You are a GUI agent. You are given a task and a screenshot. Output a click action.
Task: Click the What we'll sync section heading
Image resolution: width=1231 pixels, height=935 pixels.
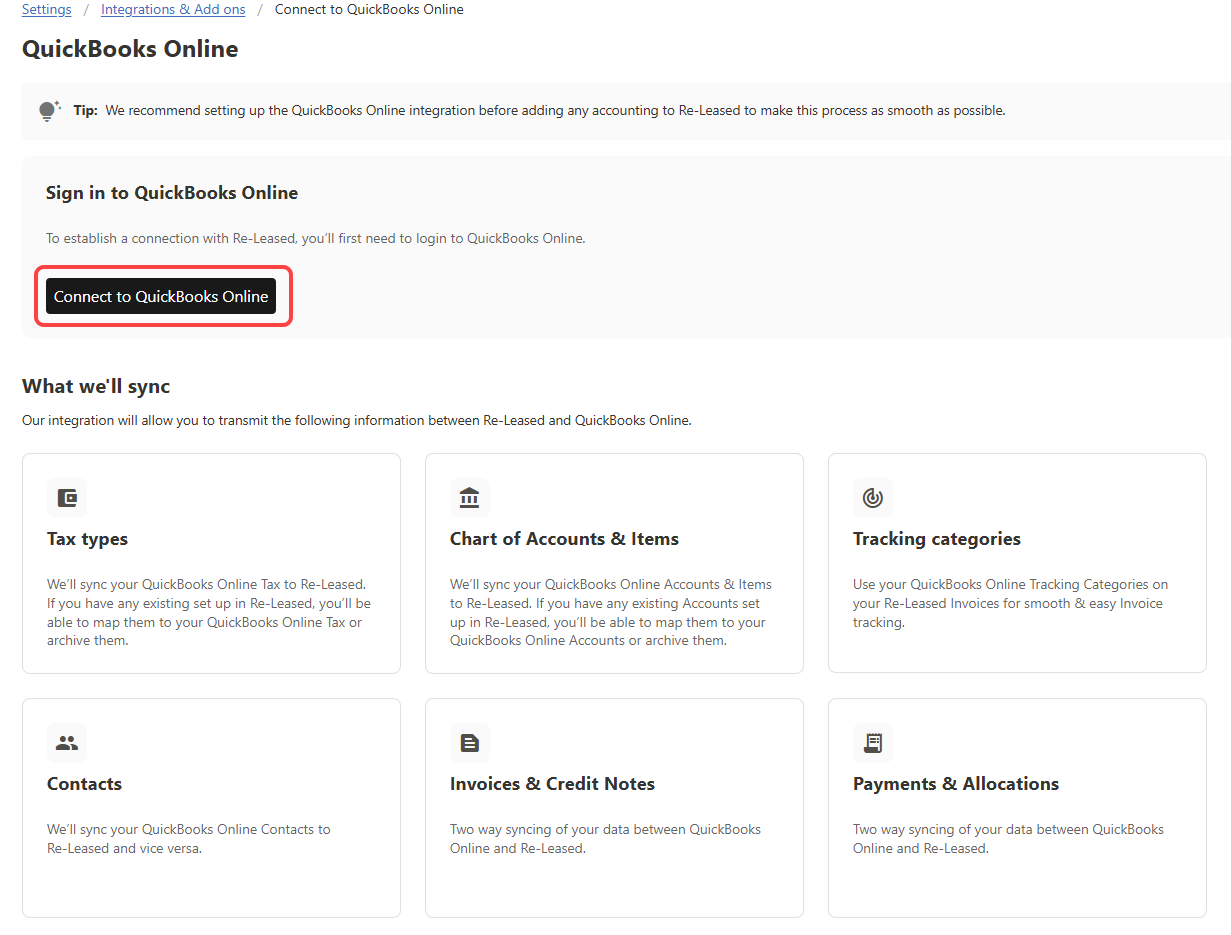(x=96, y=386)
